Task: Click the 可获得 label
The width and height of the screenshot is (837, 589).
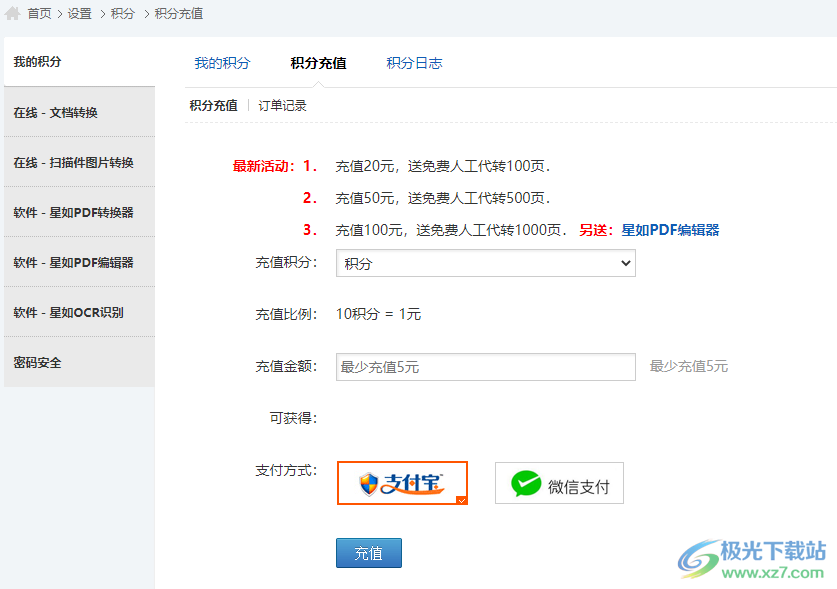Action: pyautogui.click(x=293, y=418)
